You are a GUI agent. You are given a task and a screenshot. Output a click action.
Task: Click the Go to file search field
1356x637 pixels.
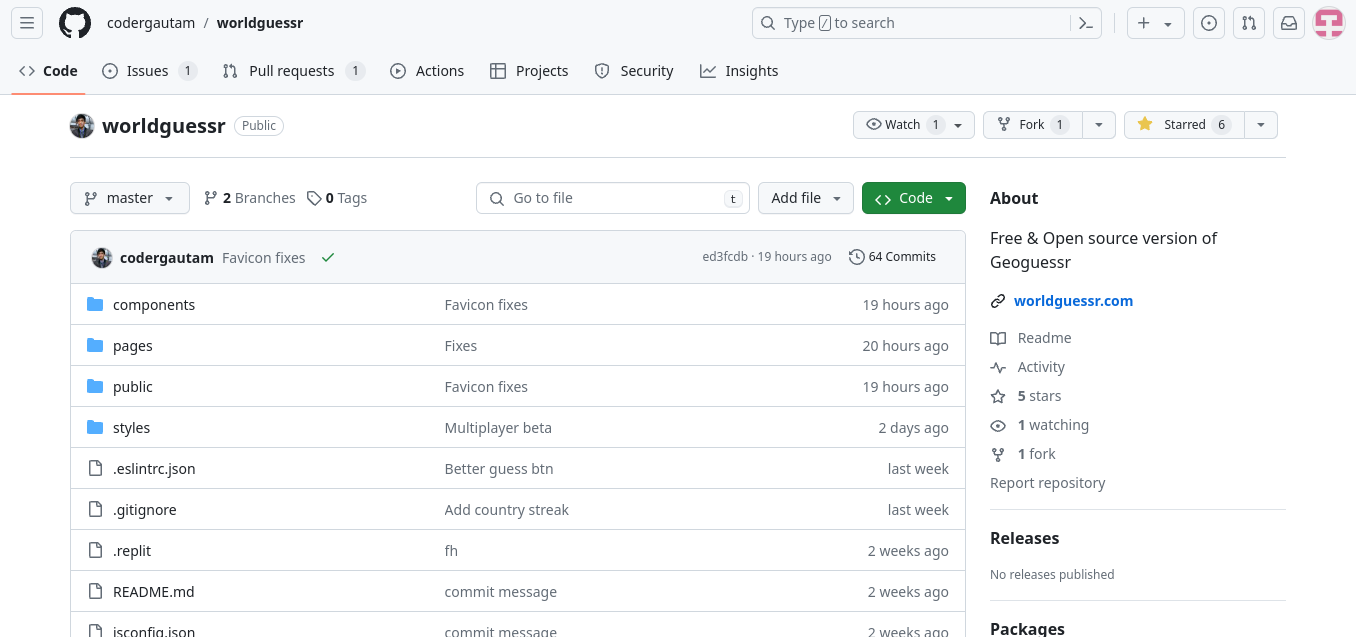612,198
